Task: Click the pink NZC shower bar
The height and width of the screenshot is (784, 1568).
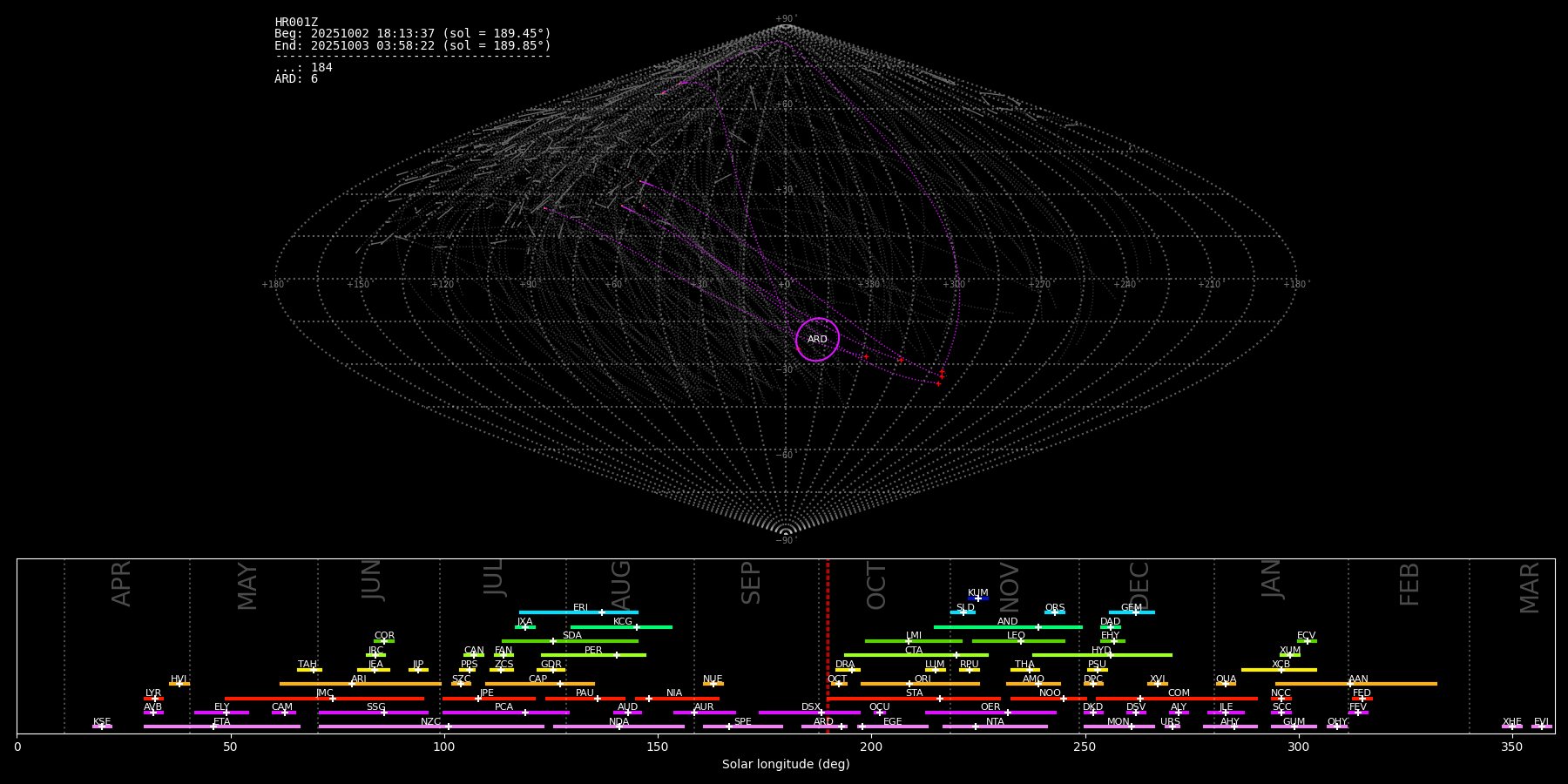Action: pyautogui.click(x=430, y=727)
